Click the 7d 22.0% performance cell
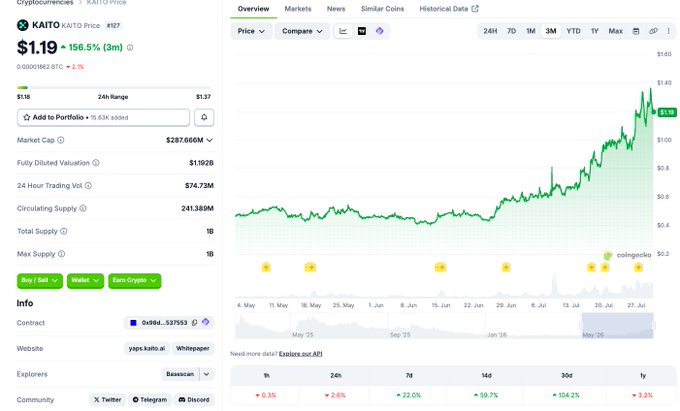680x411 pixels. (x=409, y=395)
